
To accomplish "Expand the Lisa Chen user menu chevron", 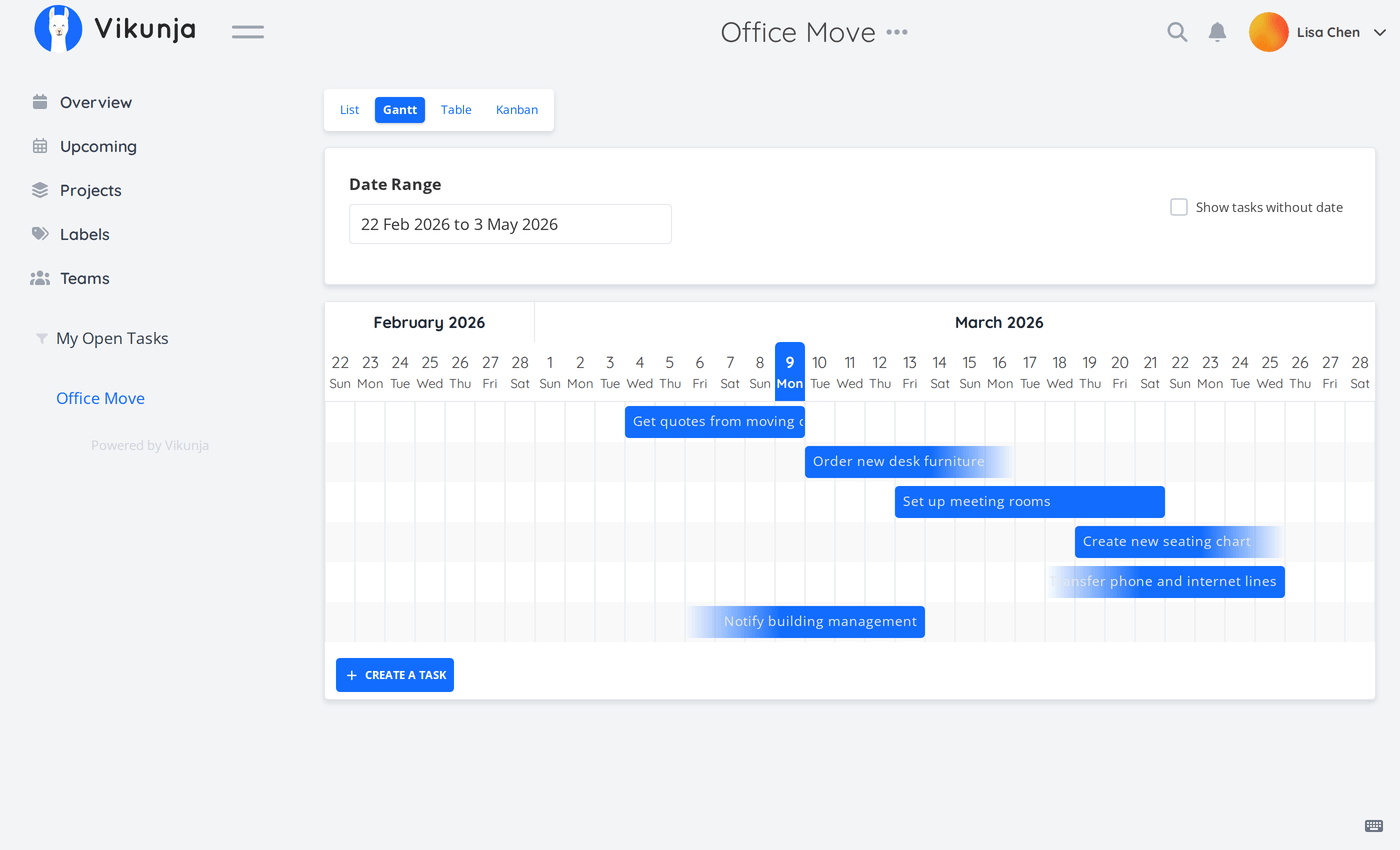I will tap(1380, 32).
